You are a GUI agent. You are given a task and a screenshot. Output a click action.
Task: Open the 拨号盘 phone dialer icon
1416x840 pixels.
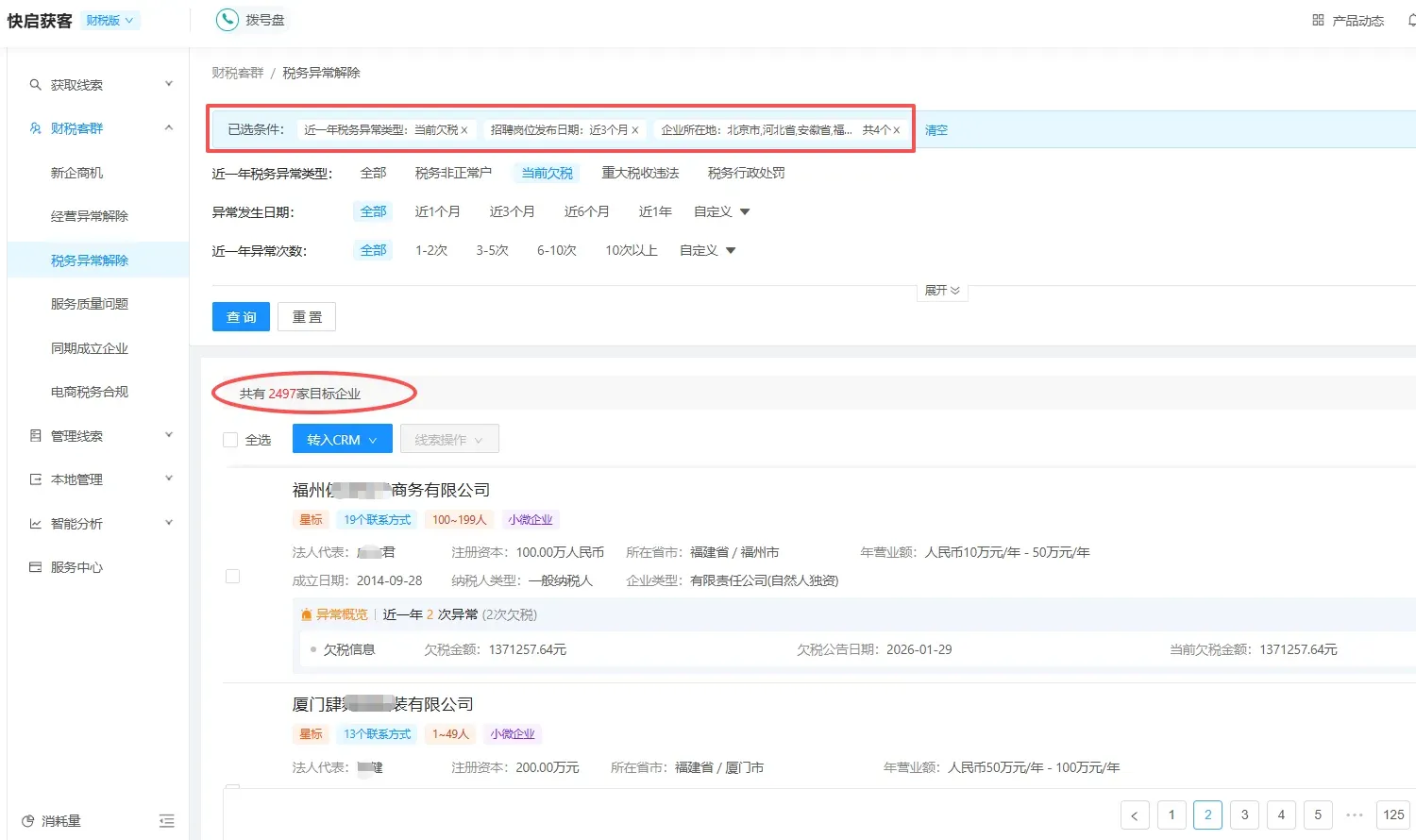pos(227,20)
